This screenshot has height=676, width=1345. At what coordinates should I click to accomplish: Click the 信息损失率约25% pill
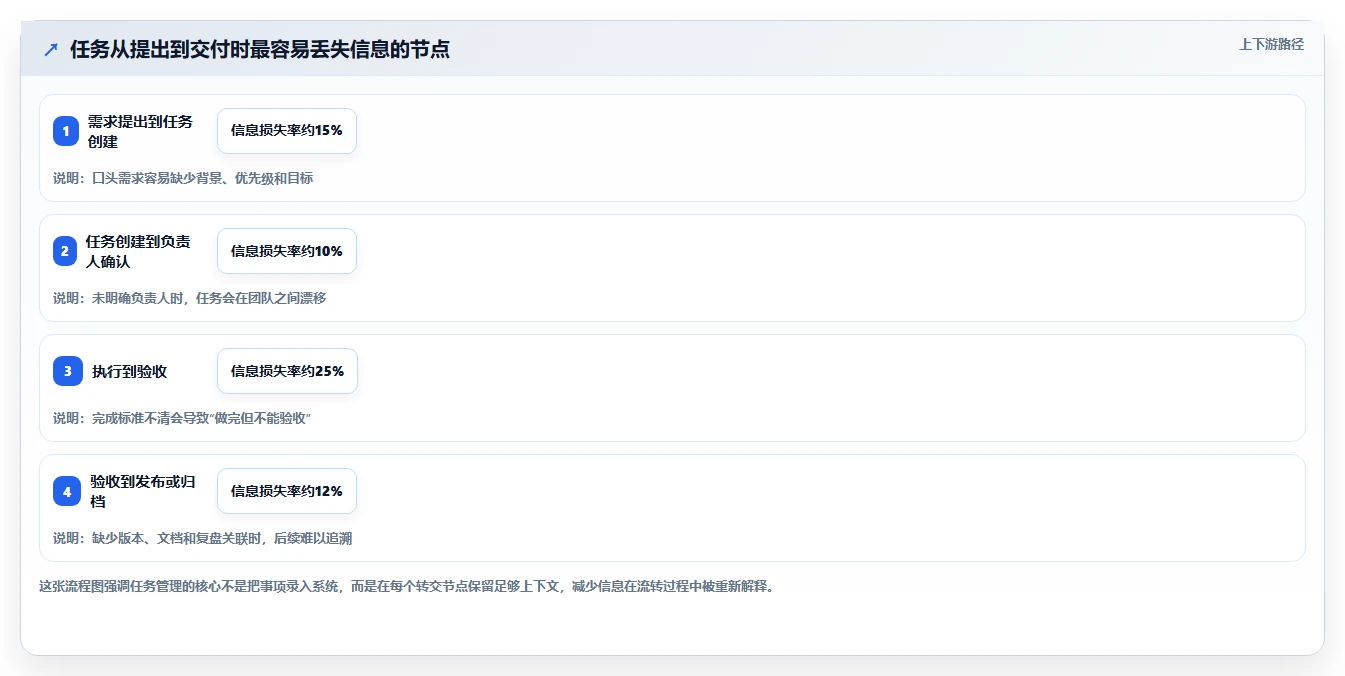pos(287,371)
